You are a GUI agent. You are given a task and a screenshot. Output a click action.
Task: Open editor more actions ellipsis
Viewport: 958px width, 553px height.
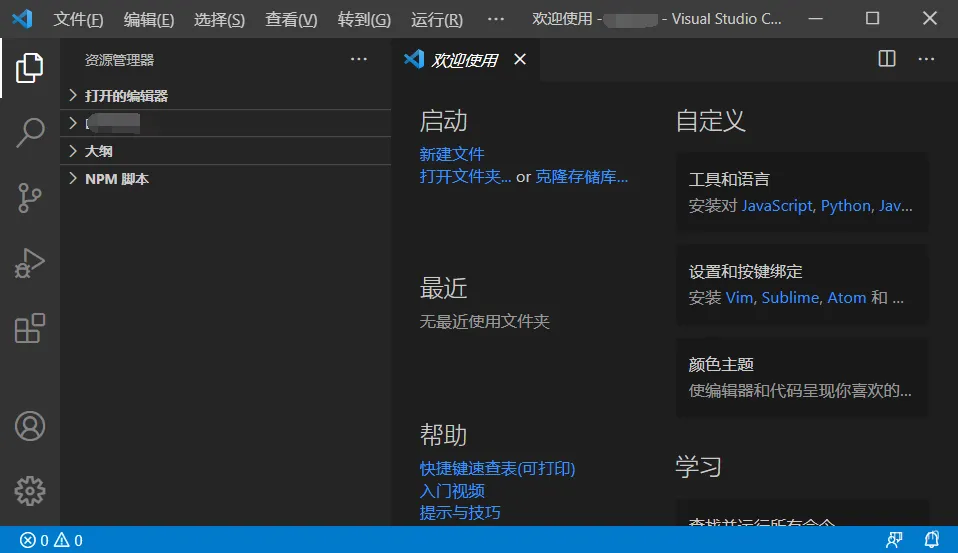(926, 59)
